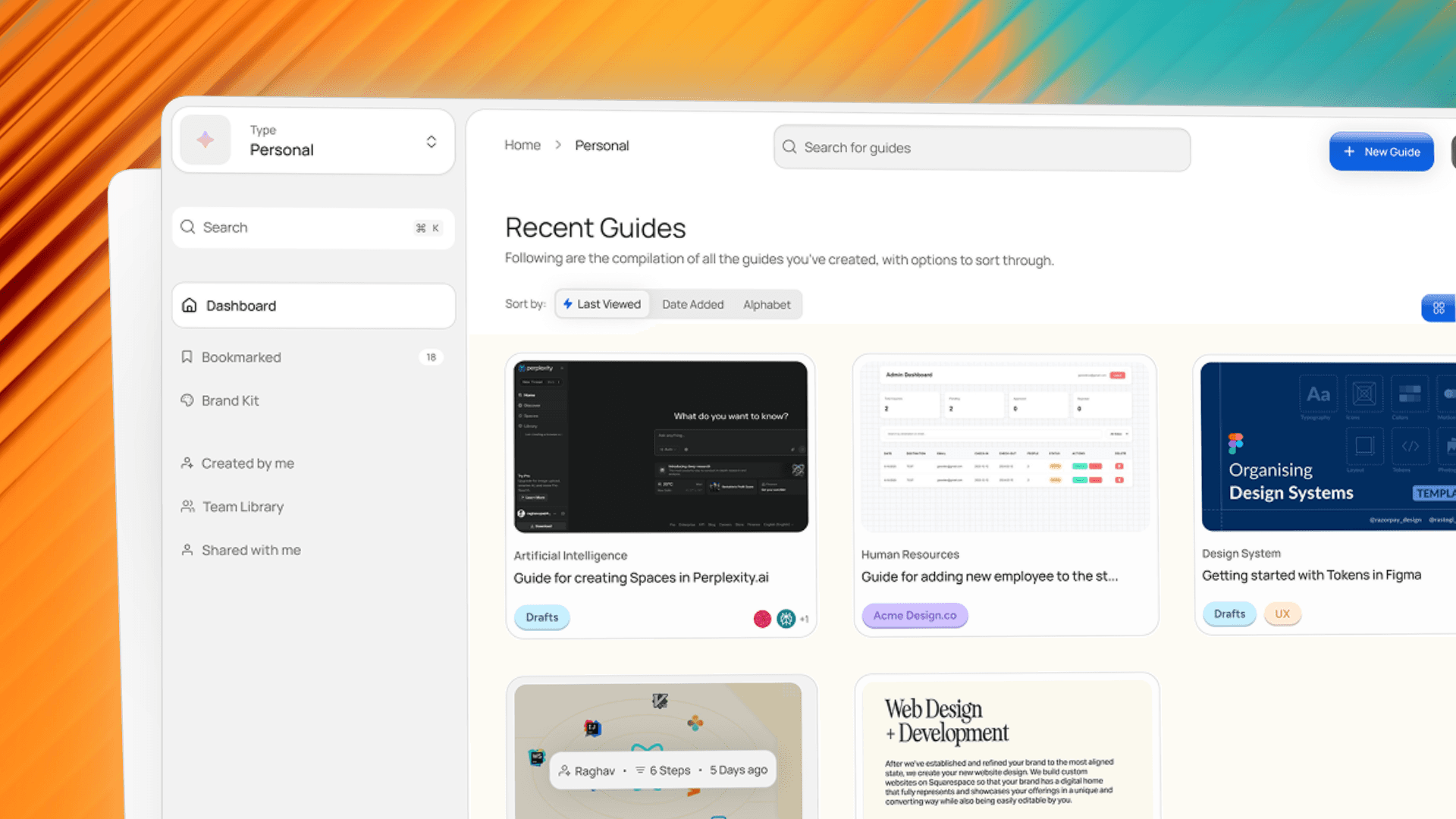Screen dimensions: 1456x819
Task: Open Created by me section
Action: point(247,463)
